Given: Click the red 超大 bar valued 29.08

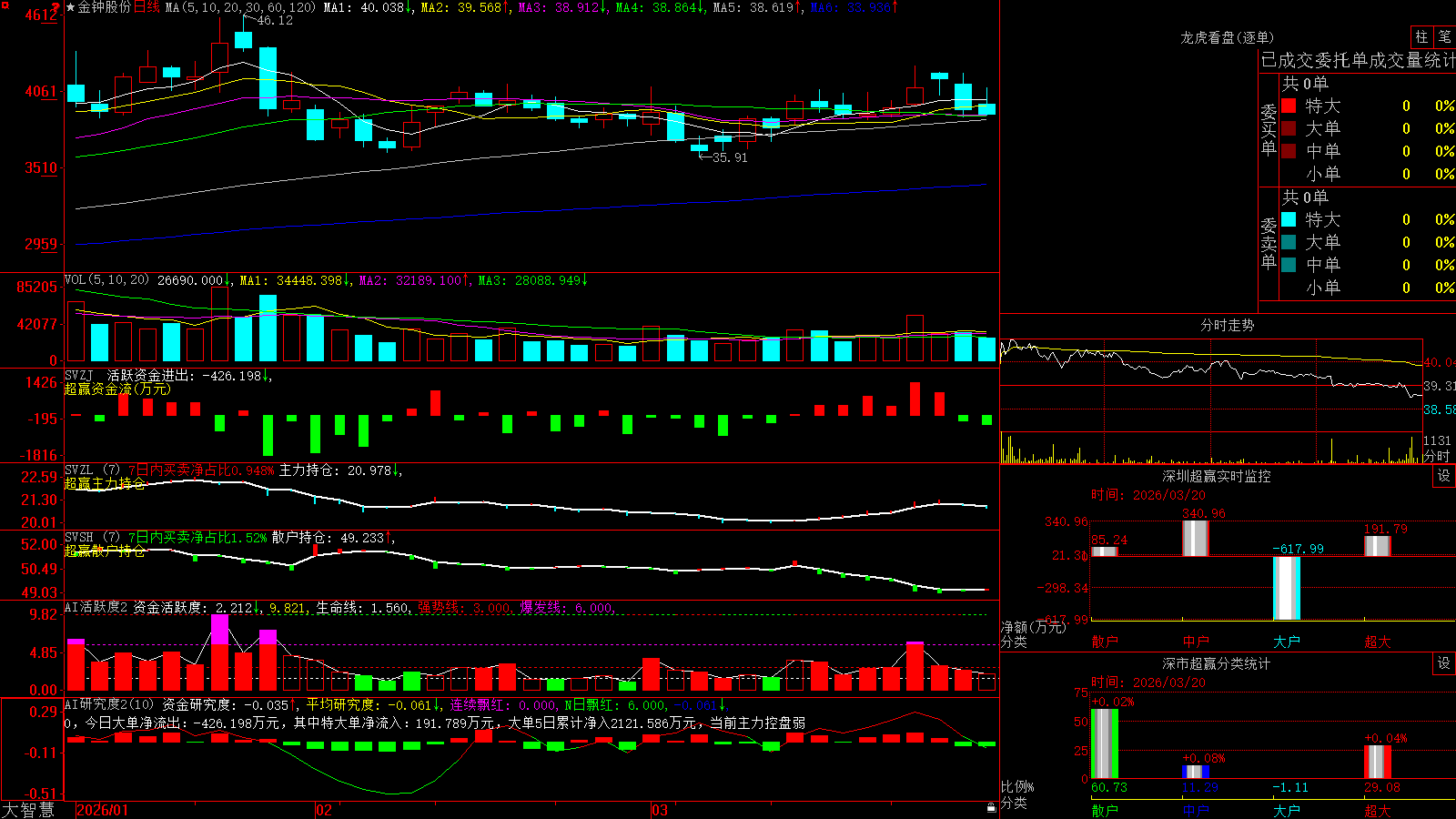Looking at the screenshot, I should click(x=1378, y=762).
